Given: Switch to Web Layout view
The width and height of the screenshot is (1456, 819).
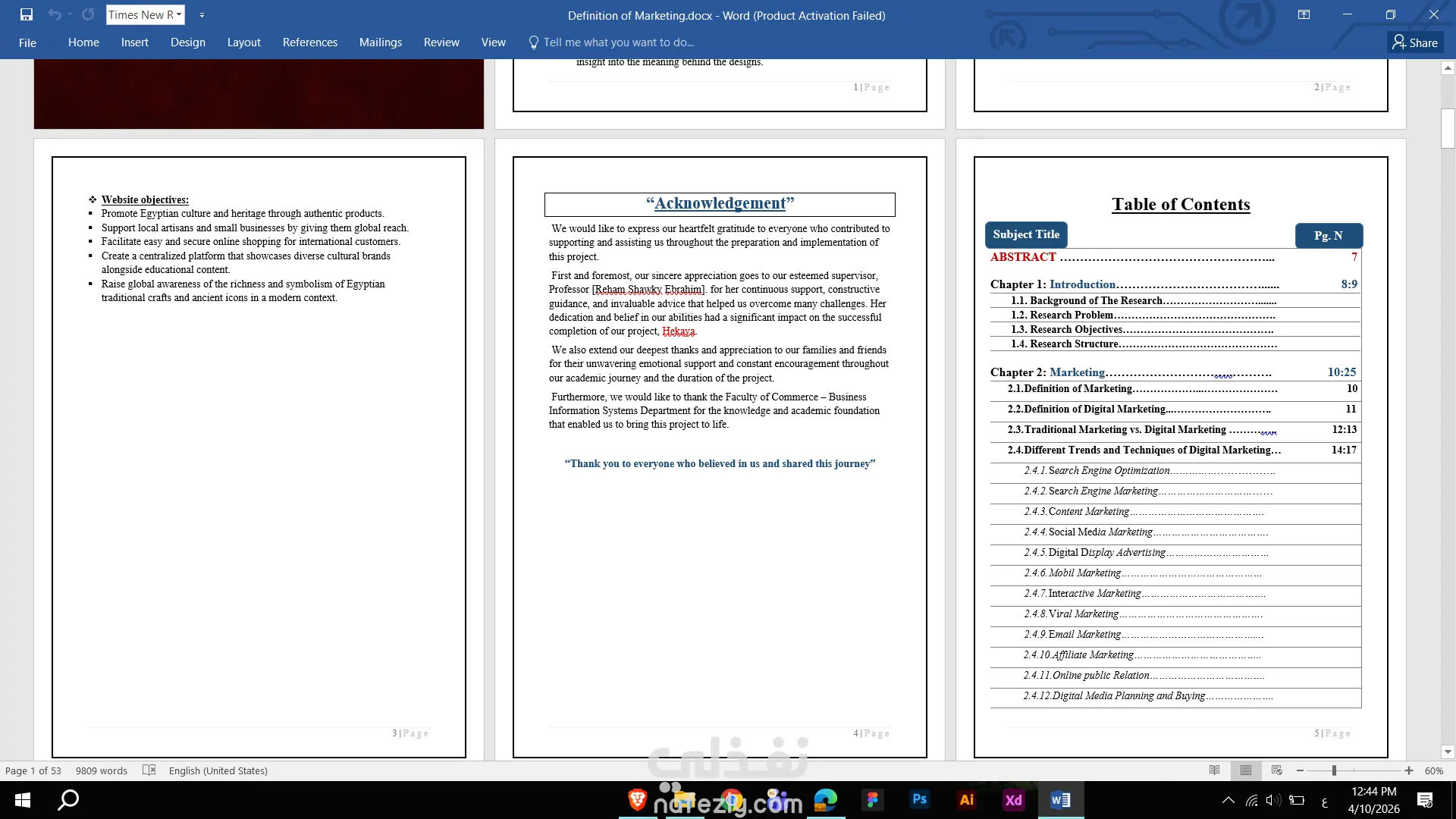Looking at the screenshot, I should click(x=1277, y=770).
